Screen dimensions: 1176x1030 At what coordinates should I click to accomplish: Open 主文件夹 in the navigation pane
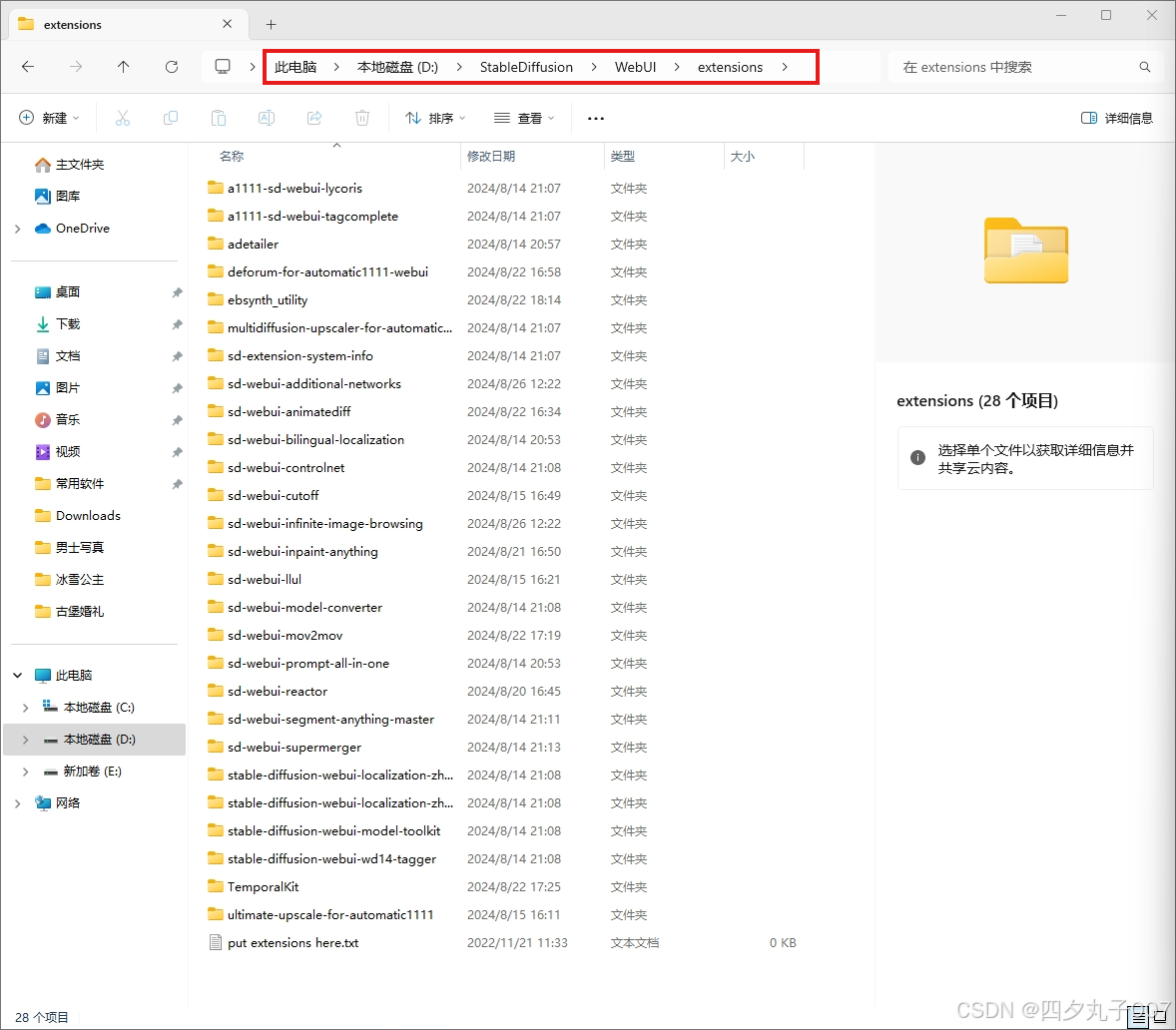80,164
